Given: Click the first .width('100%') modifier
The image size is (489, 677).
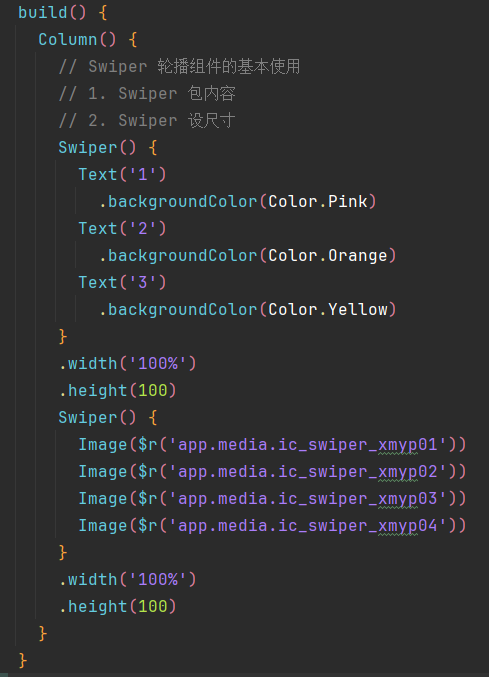Looking at the screenshot, I should pos(128,364).
